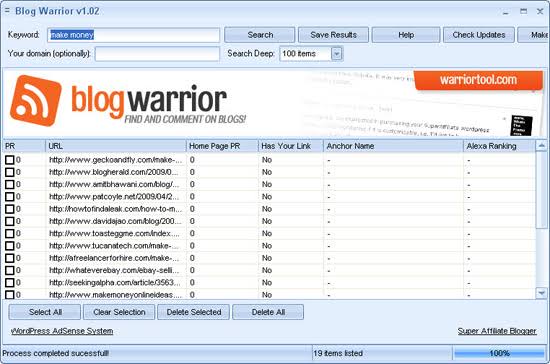Viewport: 550px width, 364px height.
Task: Select the http://seekingalpha.com/article/3563... URL cell
Action: click(115, 283)
